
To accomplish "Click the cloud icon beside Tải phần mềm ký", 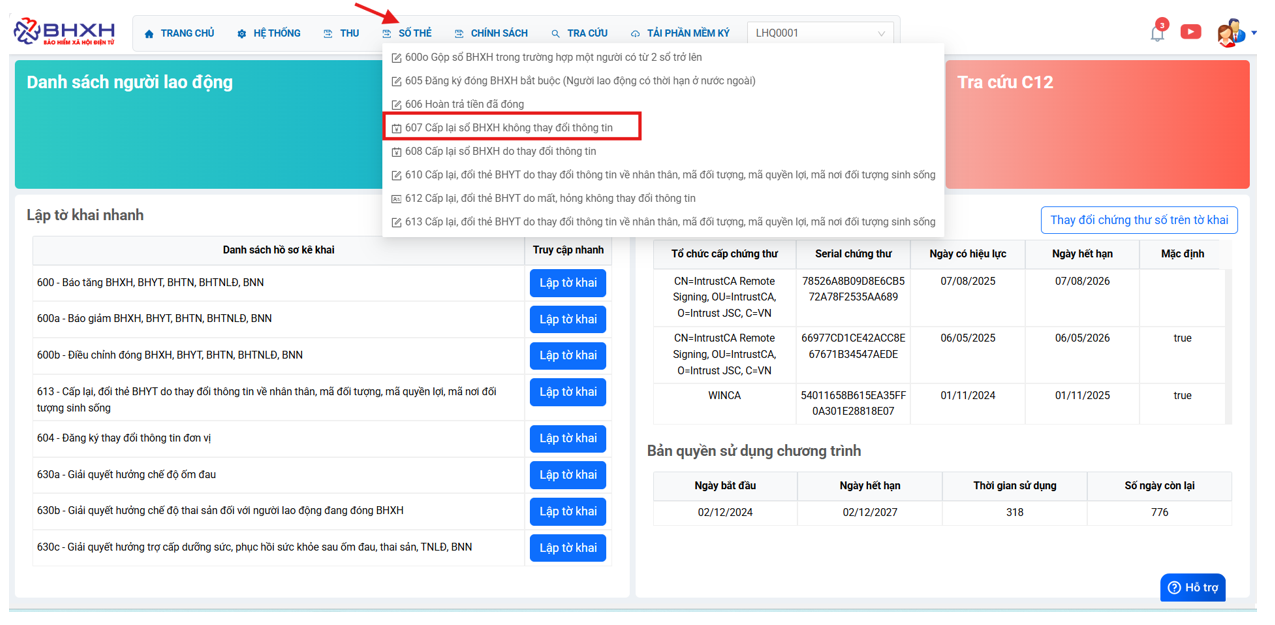I will coord(635,34).
